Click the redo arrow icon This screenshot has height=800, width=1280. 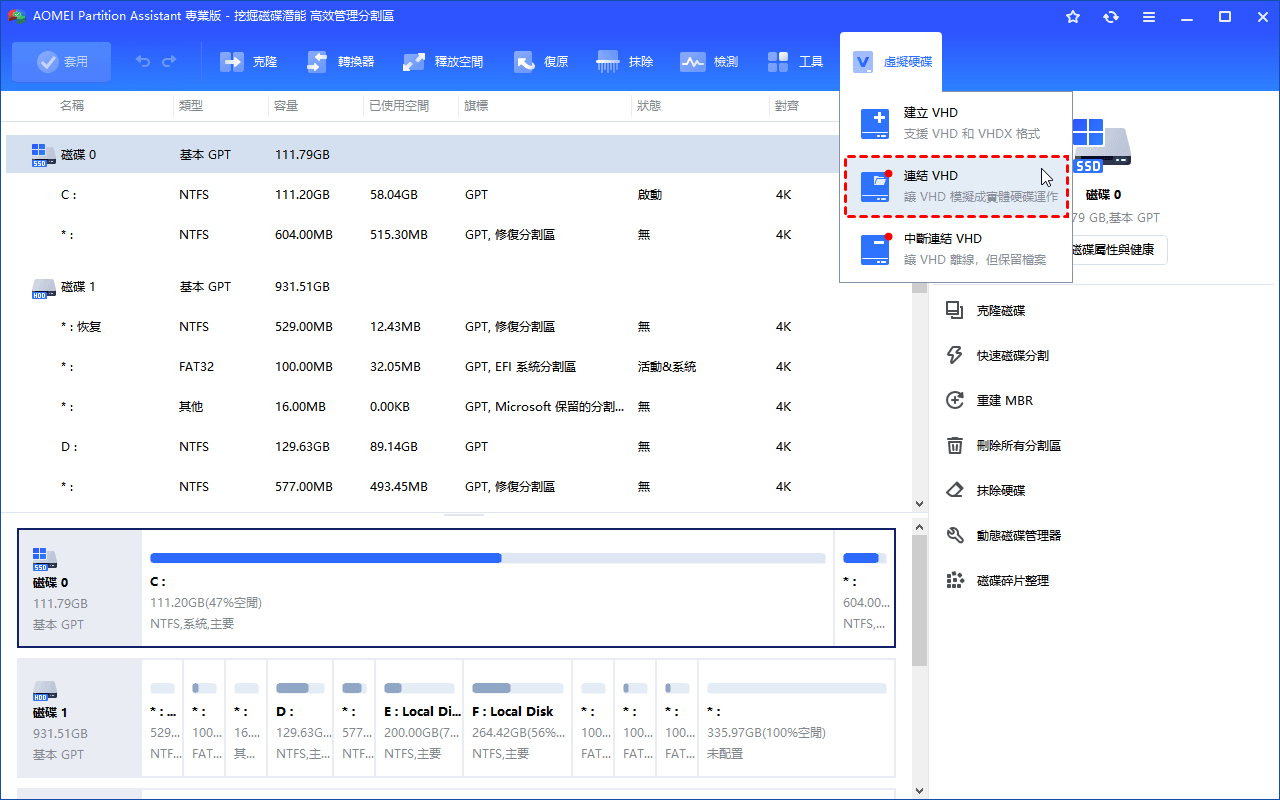[169, 62]
